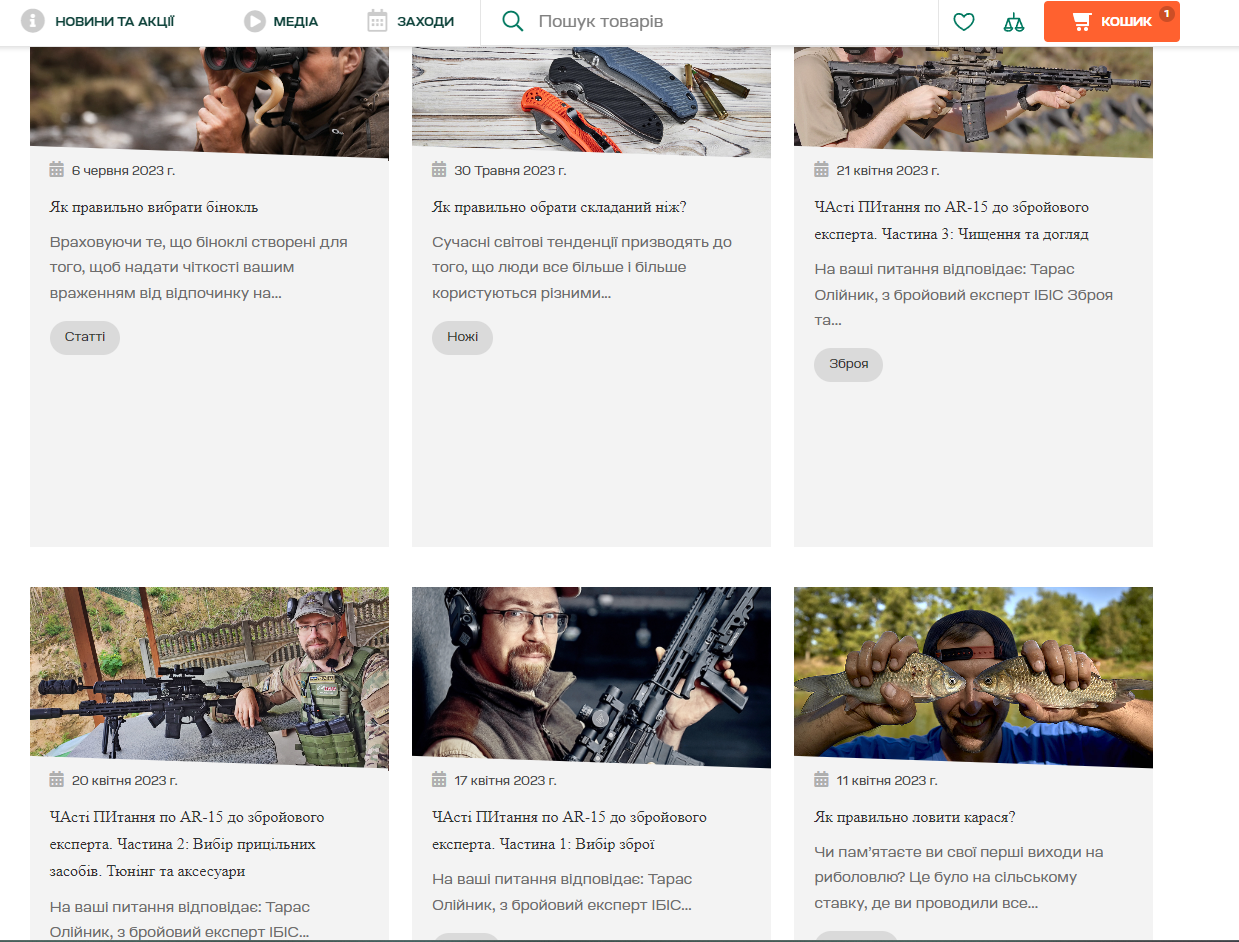This screenshot has height=942, width=1239.
Task: Read Як правильно обрати складаний ніж article
Action: click(559, 207)
